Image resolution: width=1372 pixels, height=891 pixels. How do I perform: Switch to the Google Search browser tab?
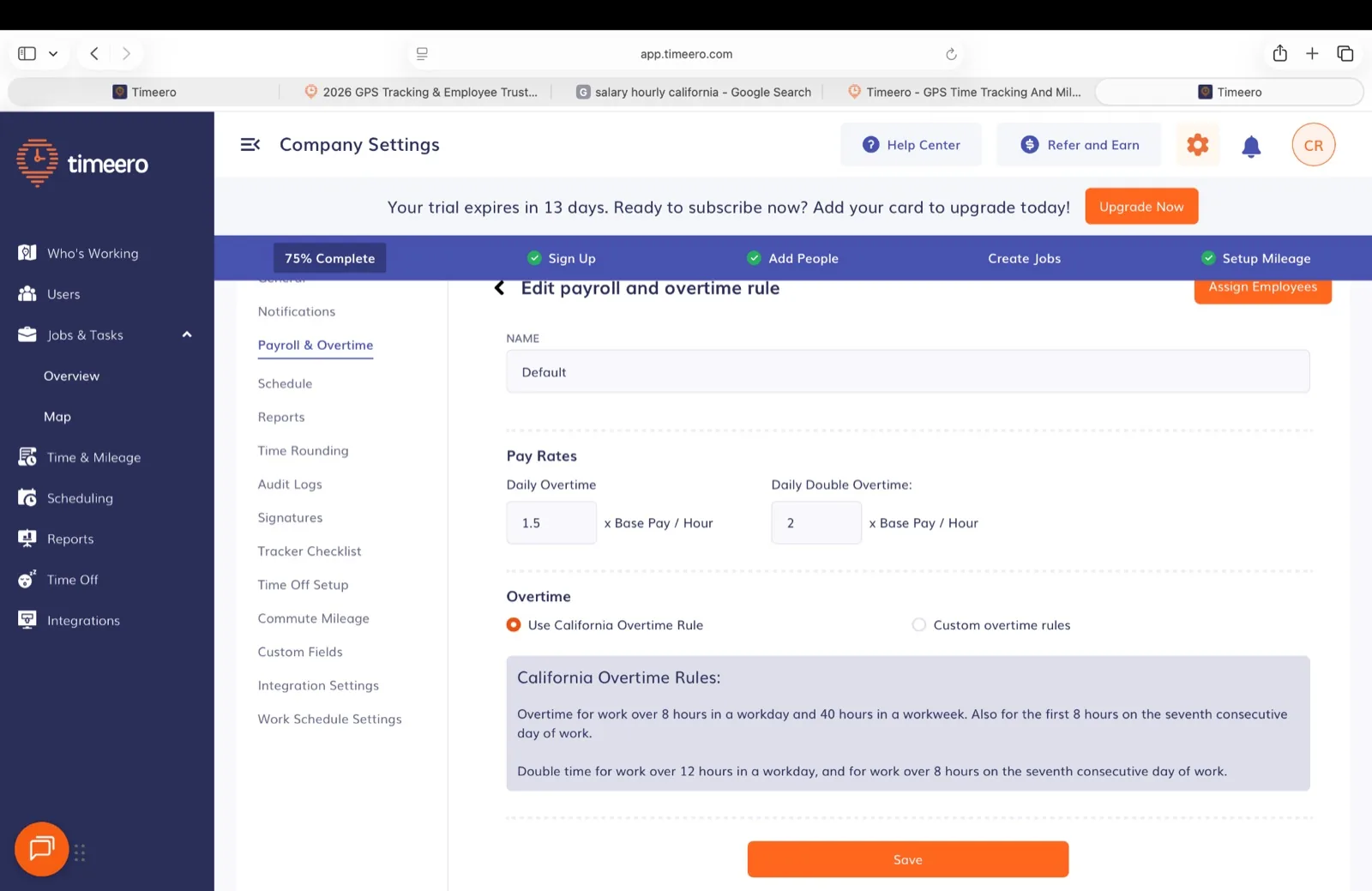(693, 92)
